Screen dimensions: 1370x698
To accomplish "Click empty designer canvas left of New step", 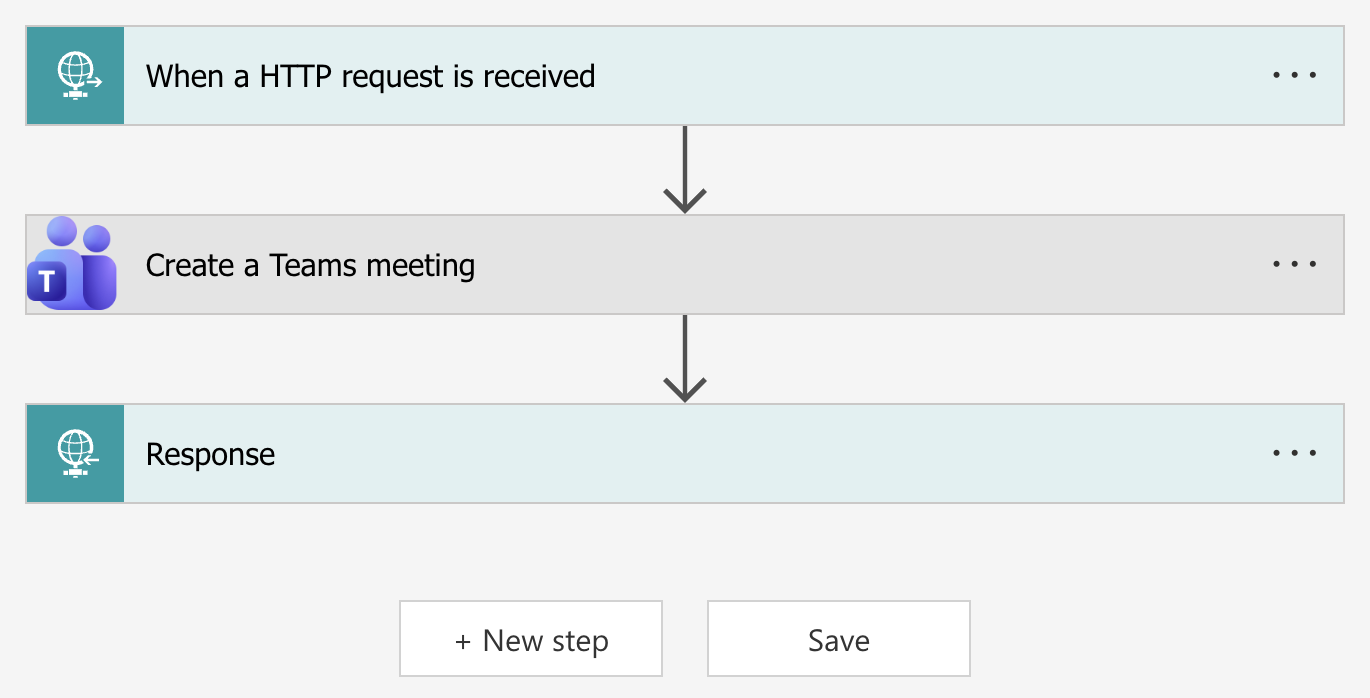I will pos(200,640).
